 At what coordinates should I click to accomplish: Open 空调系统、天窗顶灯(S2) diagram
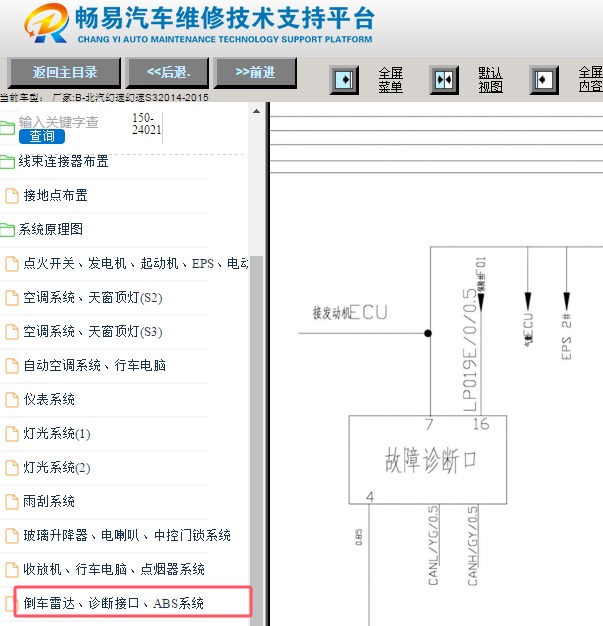tap(93, 297)
